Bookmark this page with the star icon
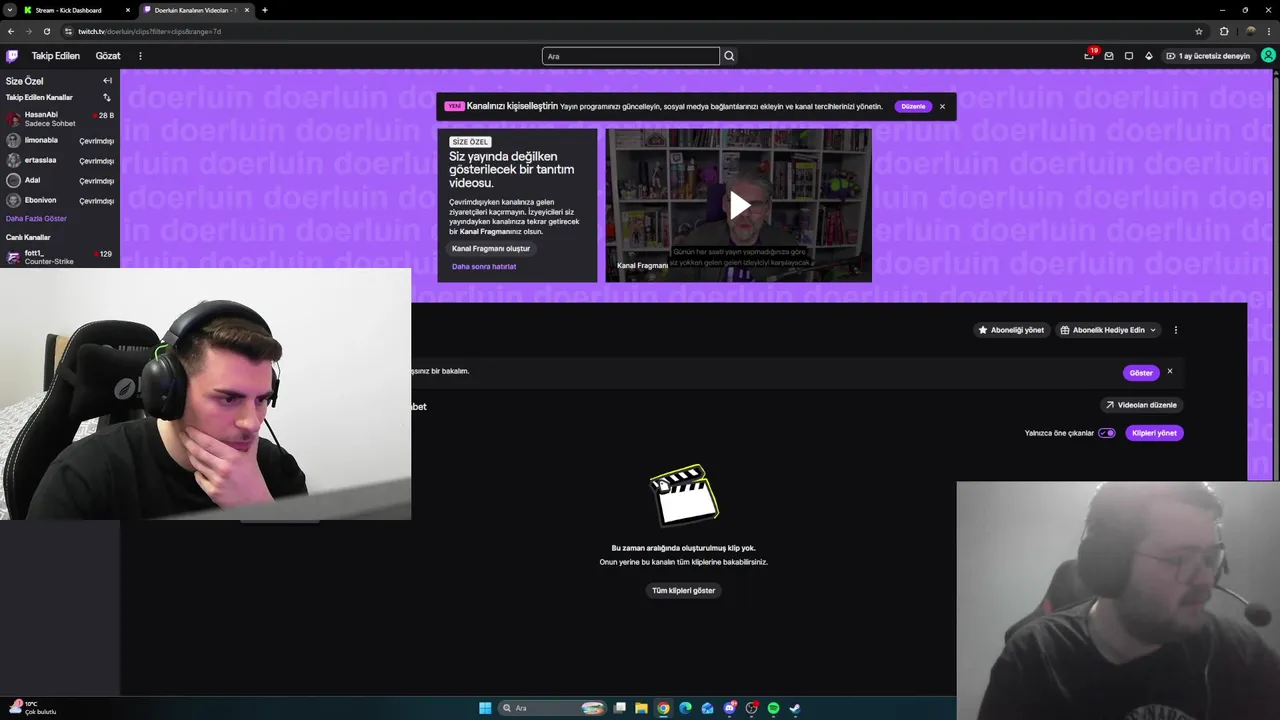The height and width of the screenshot is (720, 1280). (x=1199, y=31)
